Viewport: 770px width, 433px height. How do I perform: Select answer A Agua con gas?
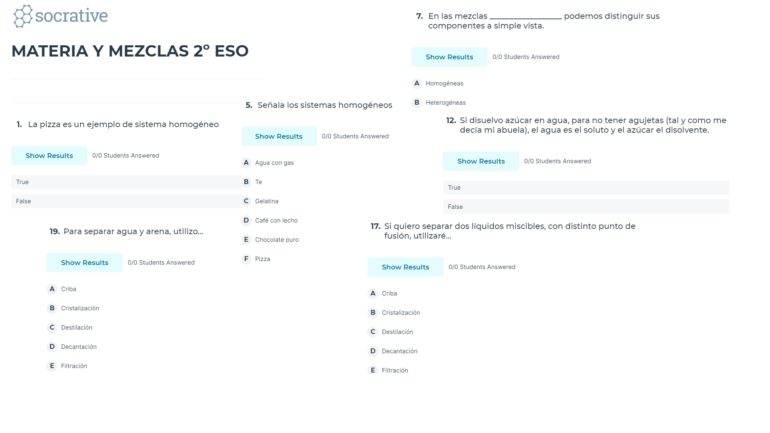point(269,162)
